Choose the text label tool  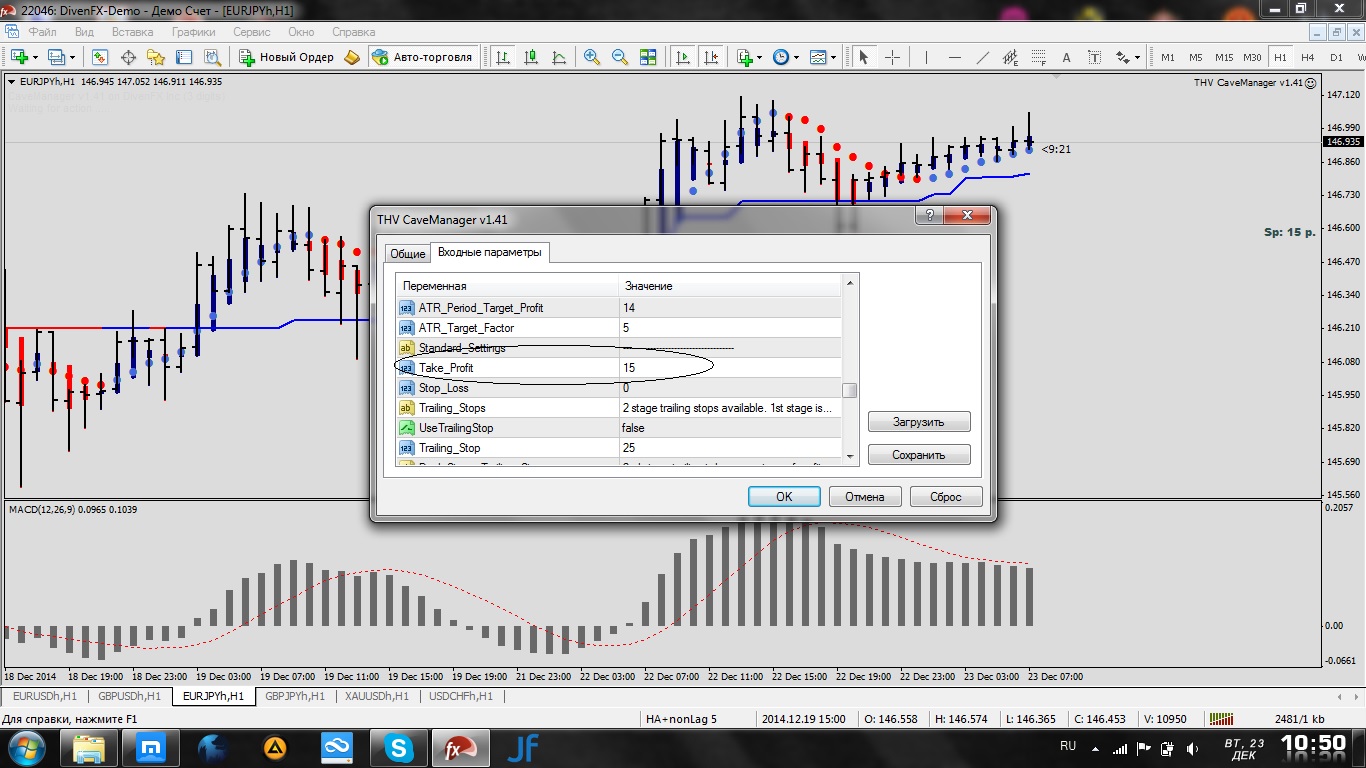point(1067,57)
